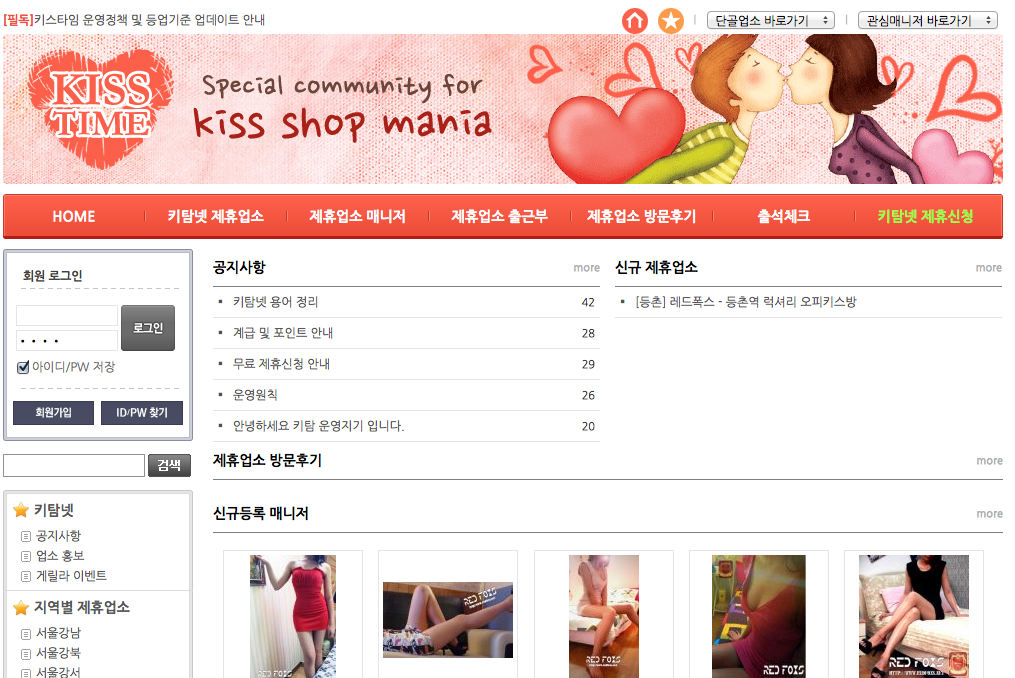Click the orange home icon at top
This screenshot has height=678, width=1015.
(x=634, y=21)
